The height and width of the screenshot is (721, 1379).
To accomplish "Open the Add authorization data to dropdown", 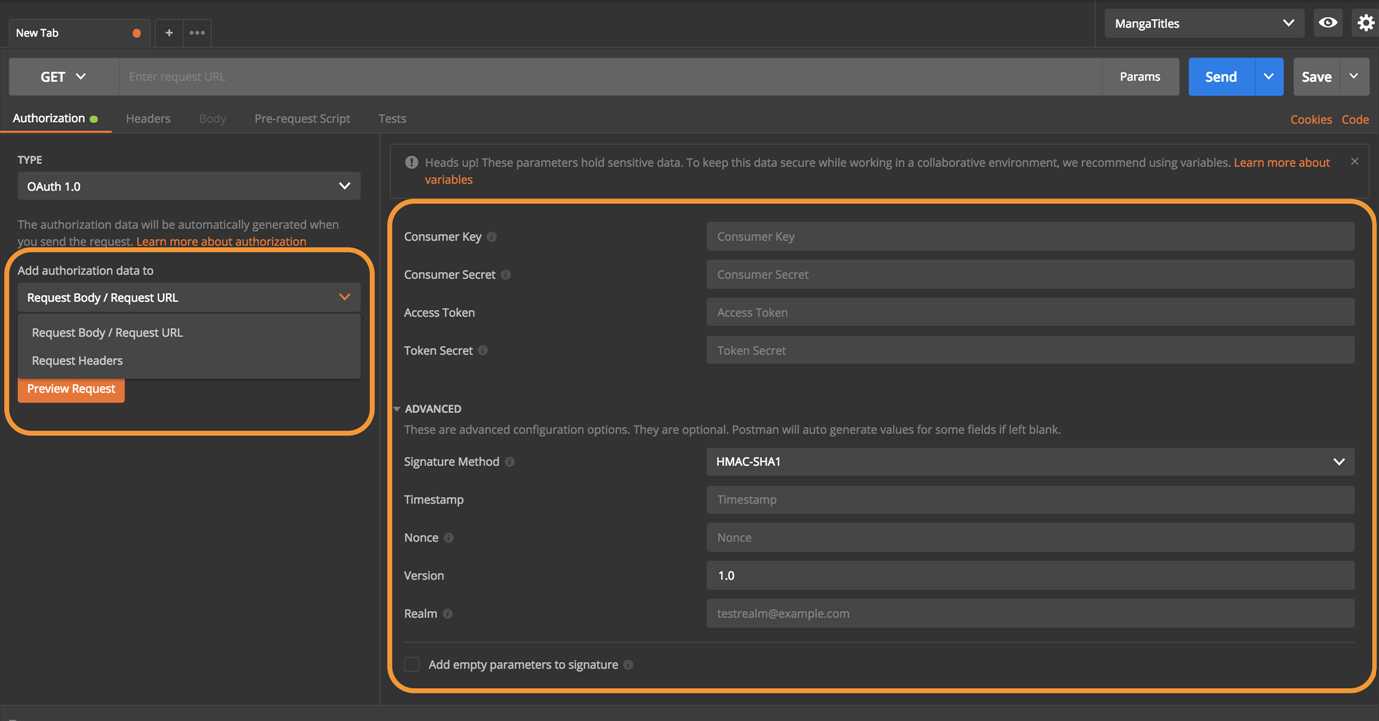I will 189,297.
